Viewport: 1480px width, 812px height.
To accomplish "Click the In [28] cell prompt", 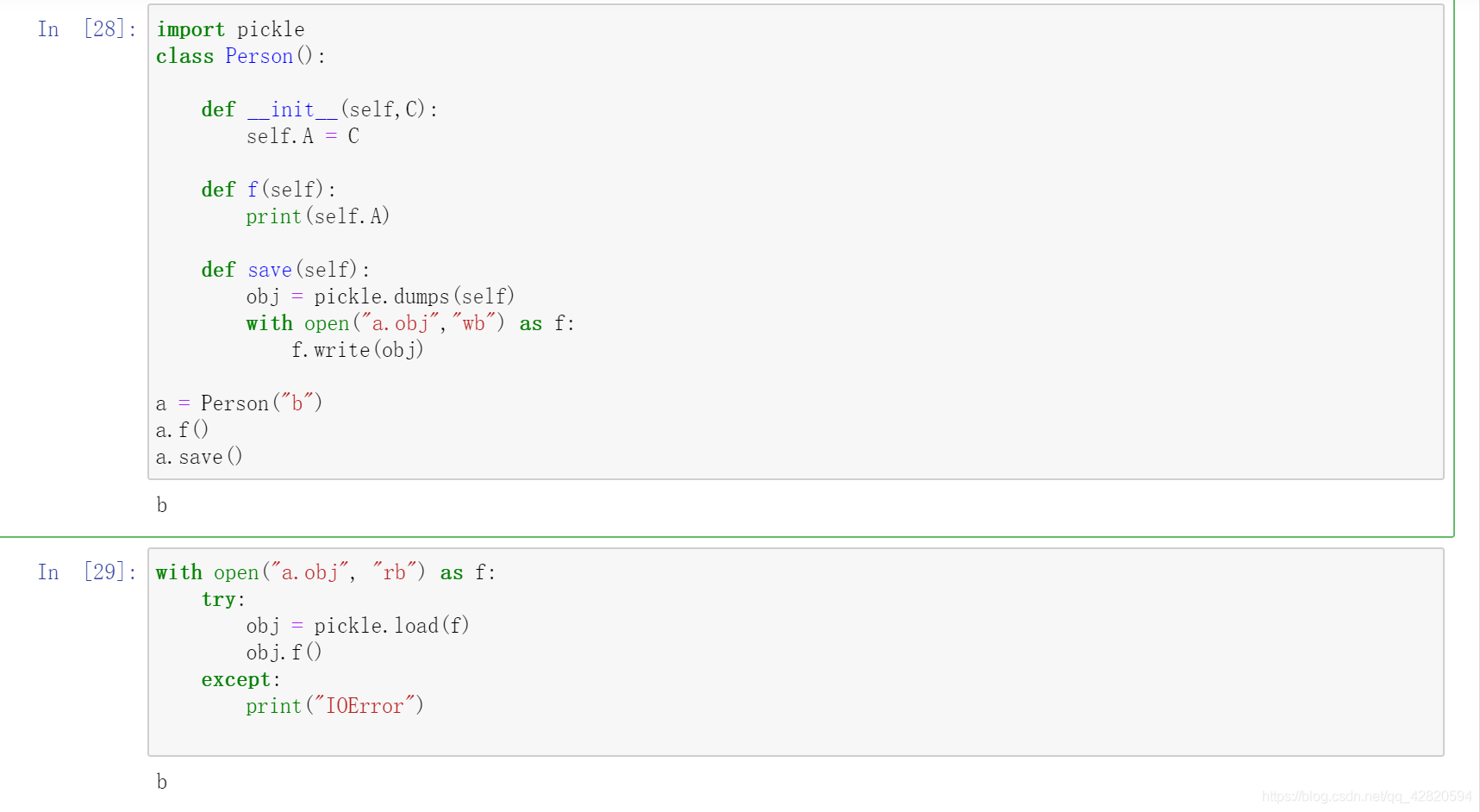I will click(x=86, y=29).
